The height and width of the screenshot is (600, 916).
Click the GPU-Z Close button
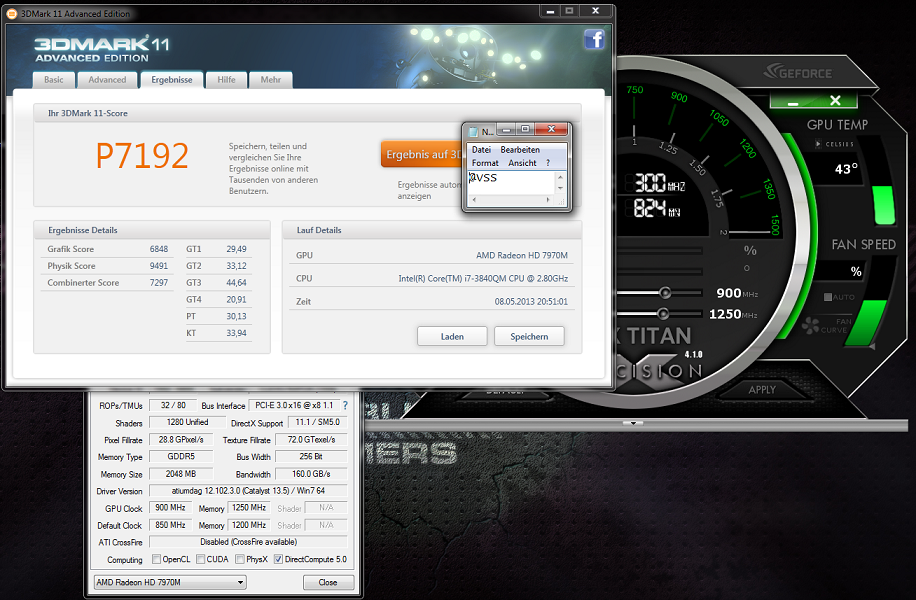(328, 582)
